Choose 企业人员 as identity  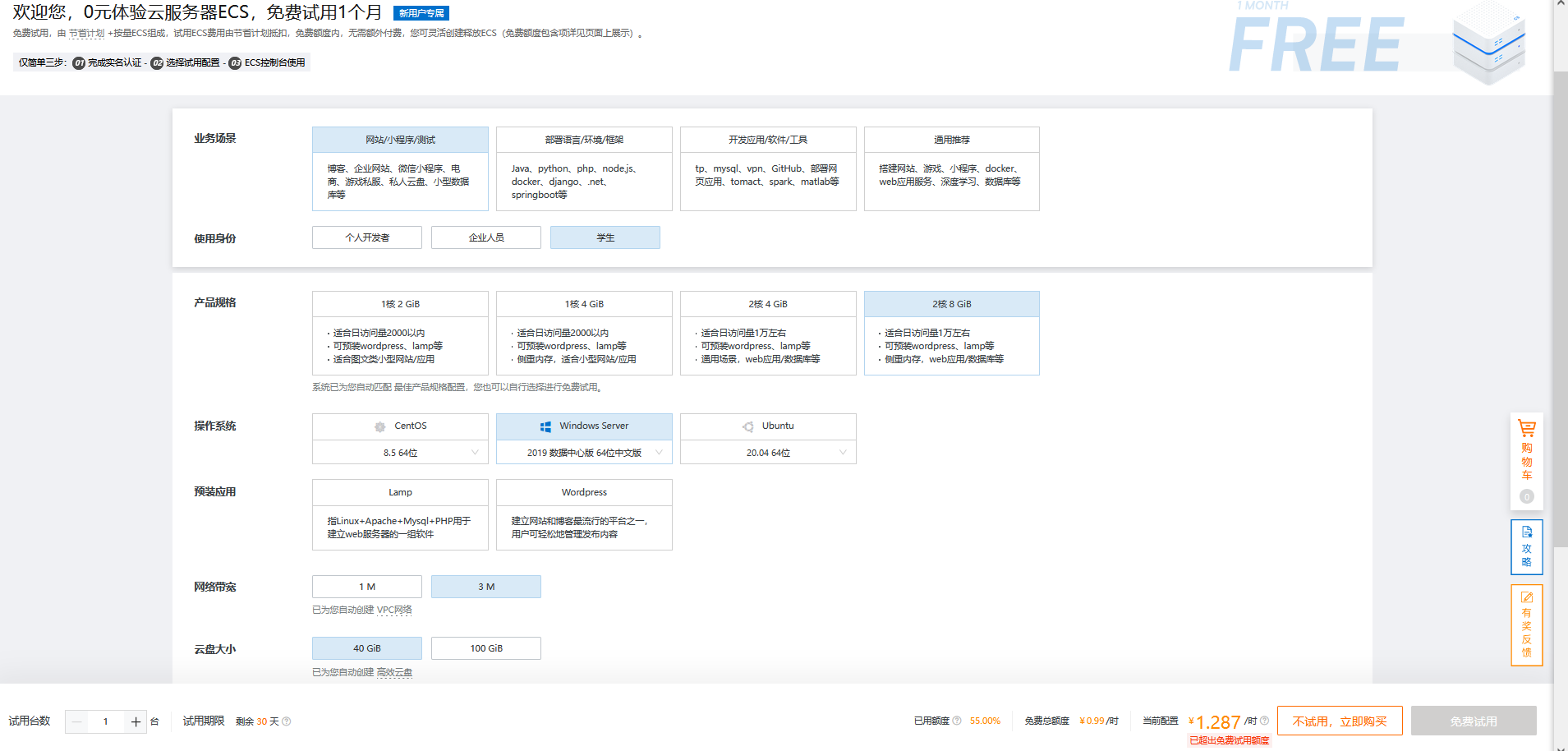click(486, 237)
